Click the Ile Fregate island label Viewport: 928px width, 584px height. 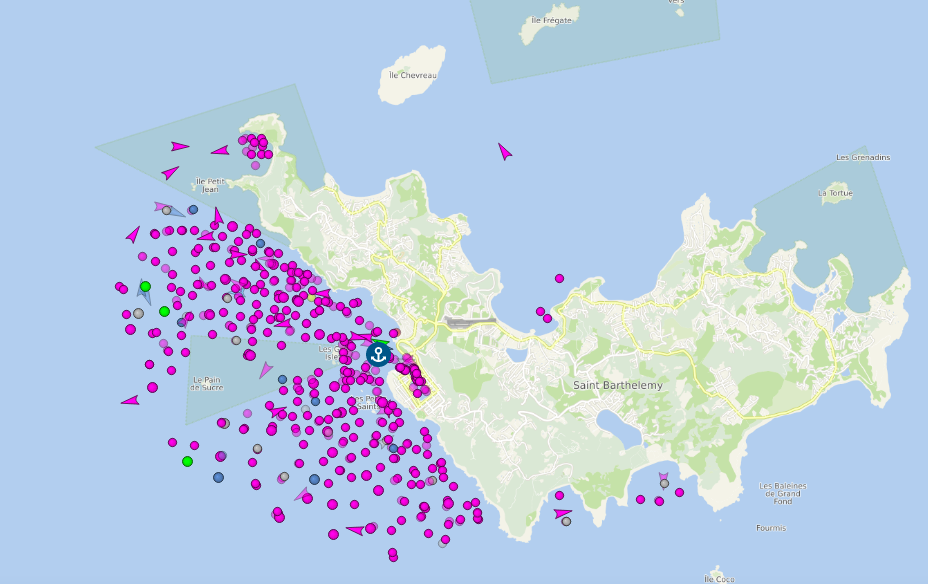551,20
